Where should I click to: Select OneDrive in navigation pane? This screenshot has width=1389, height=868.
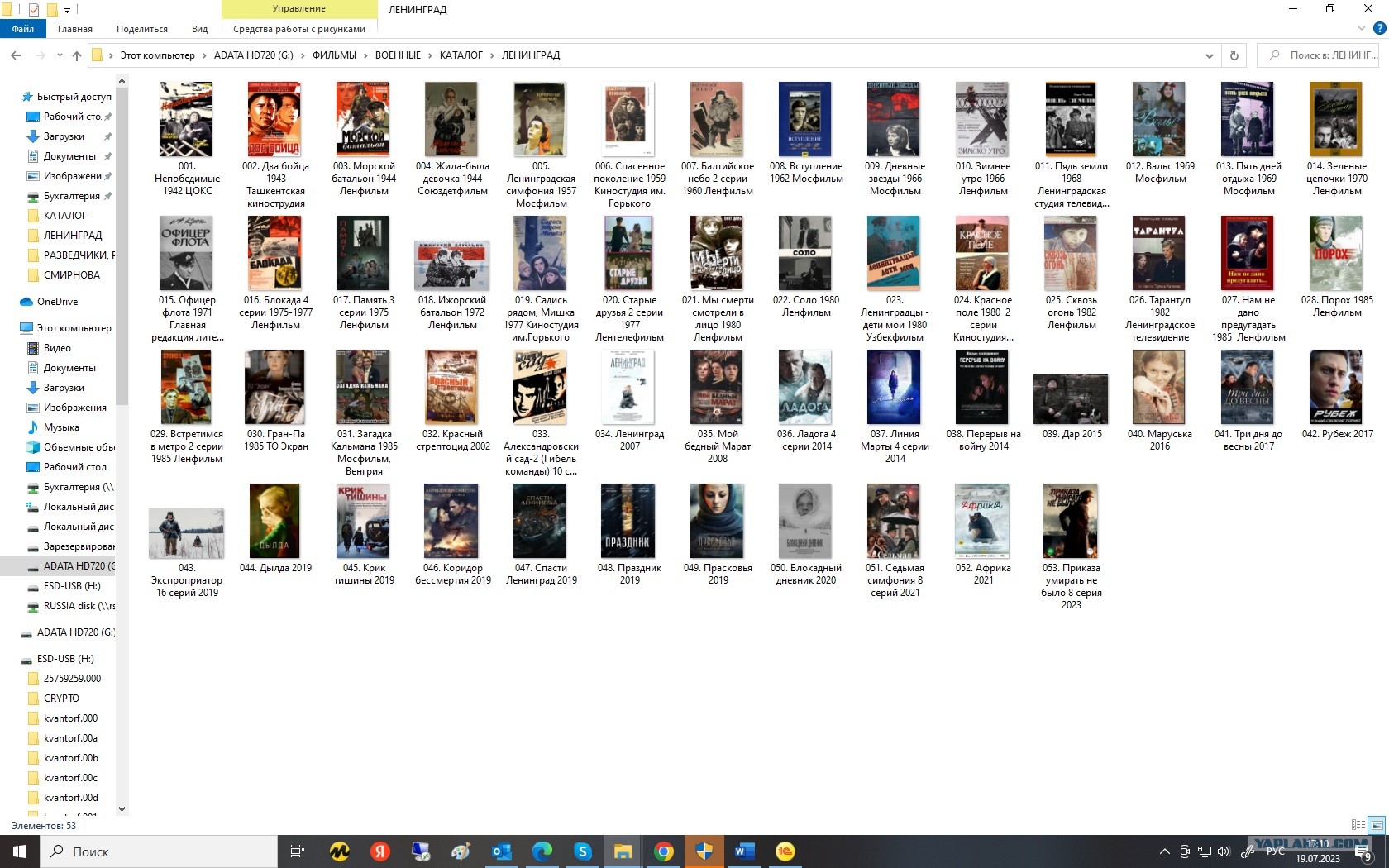(x=57, y=302)
